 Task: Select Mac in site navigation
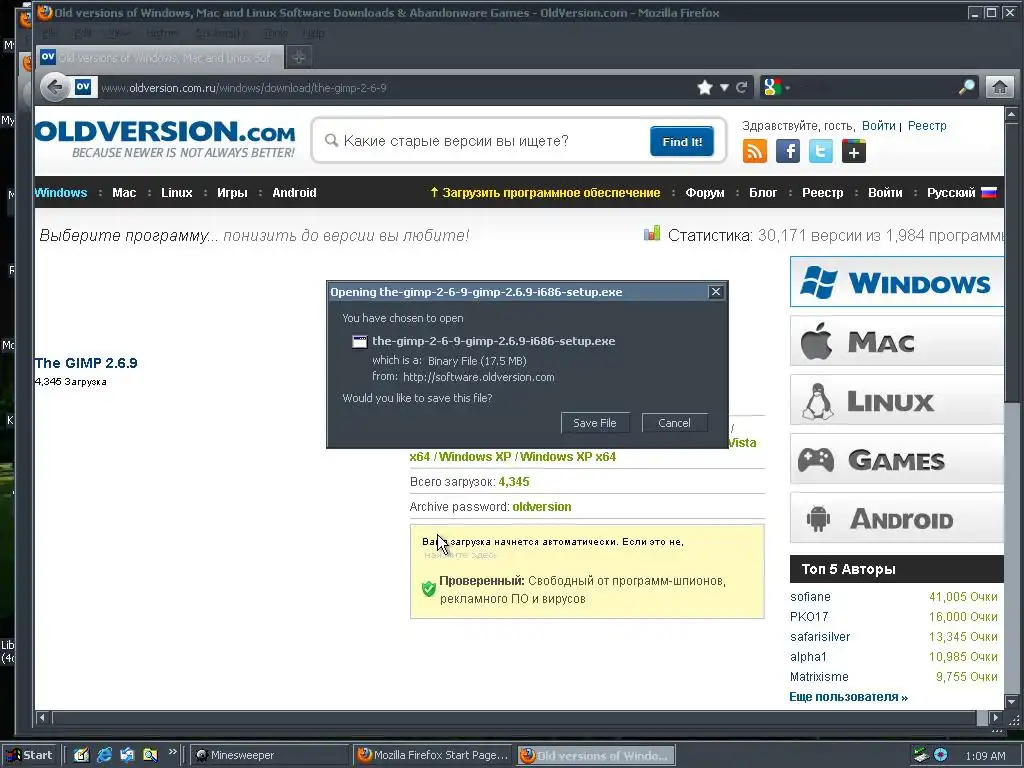coord(124,193)
